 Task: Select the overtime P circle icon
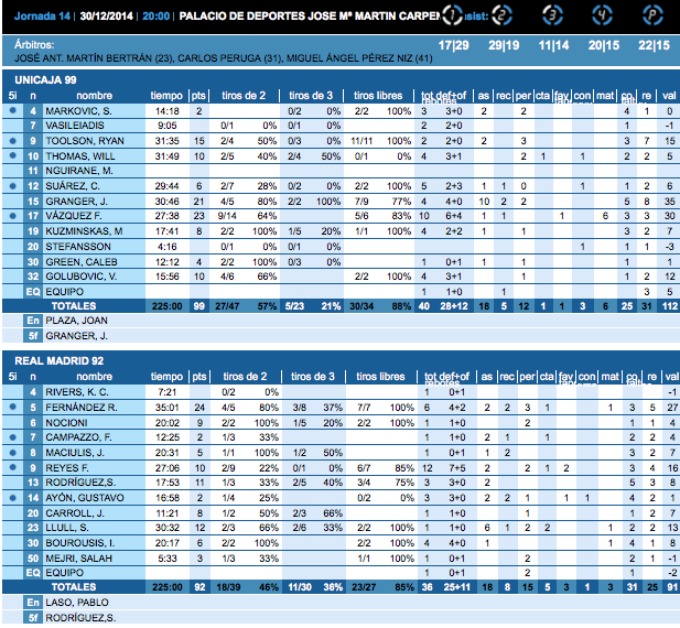coord(653,15)
